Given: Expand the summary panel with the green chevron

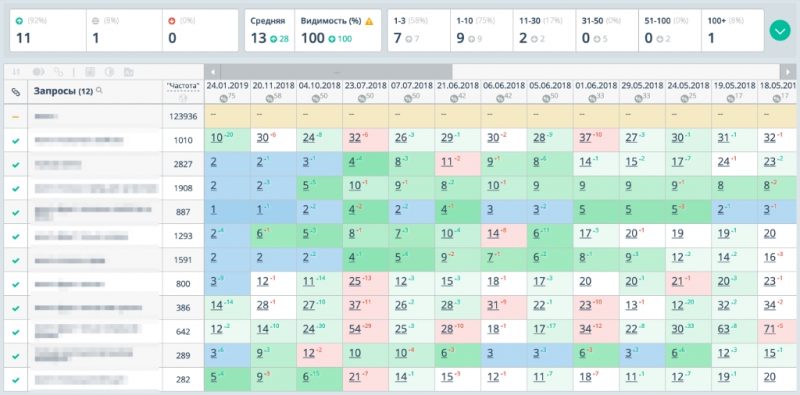Looking at the screenshot, I should click(780, 31).
